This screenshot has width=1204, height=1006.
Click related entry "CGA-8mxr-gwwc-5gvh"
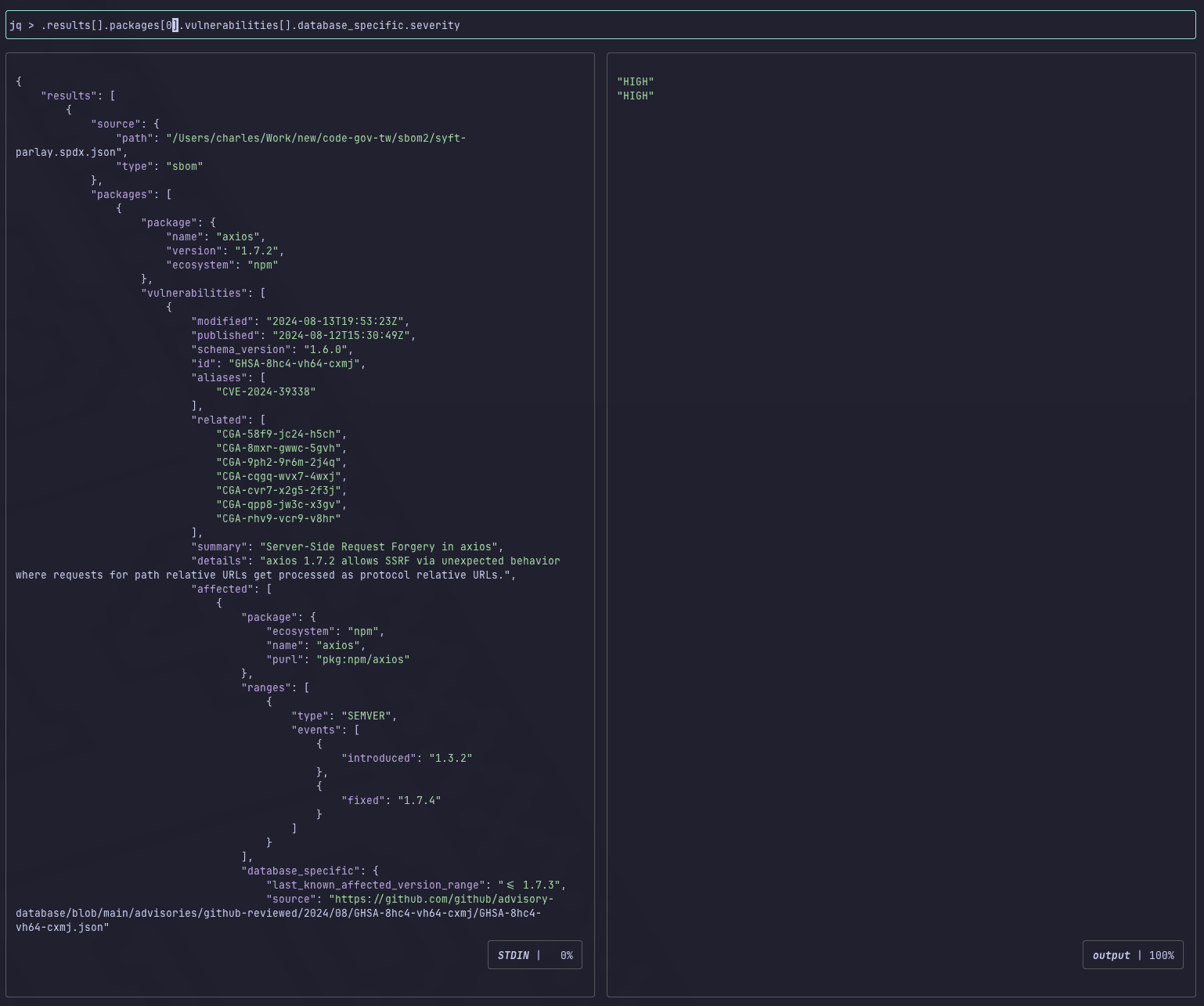point(279,448)
